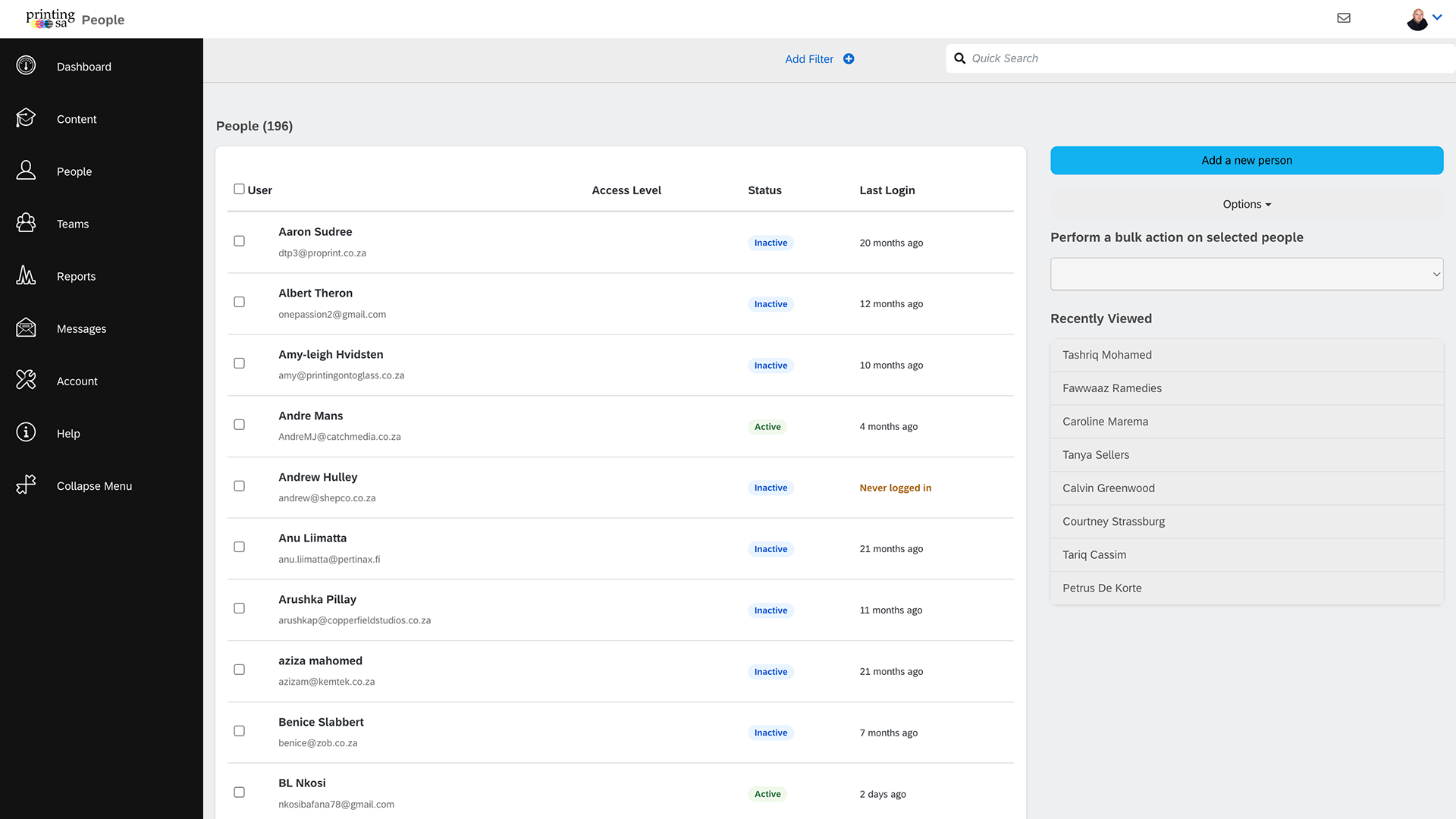1456x819 pixels.
Task: Open the mail envelope icon in top bar
Action: pos(1344,18)
